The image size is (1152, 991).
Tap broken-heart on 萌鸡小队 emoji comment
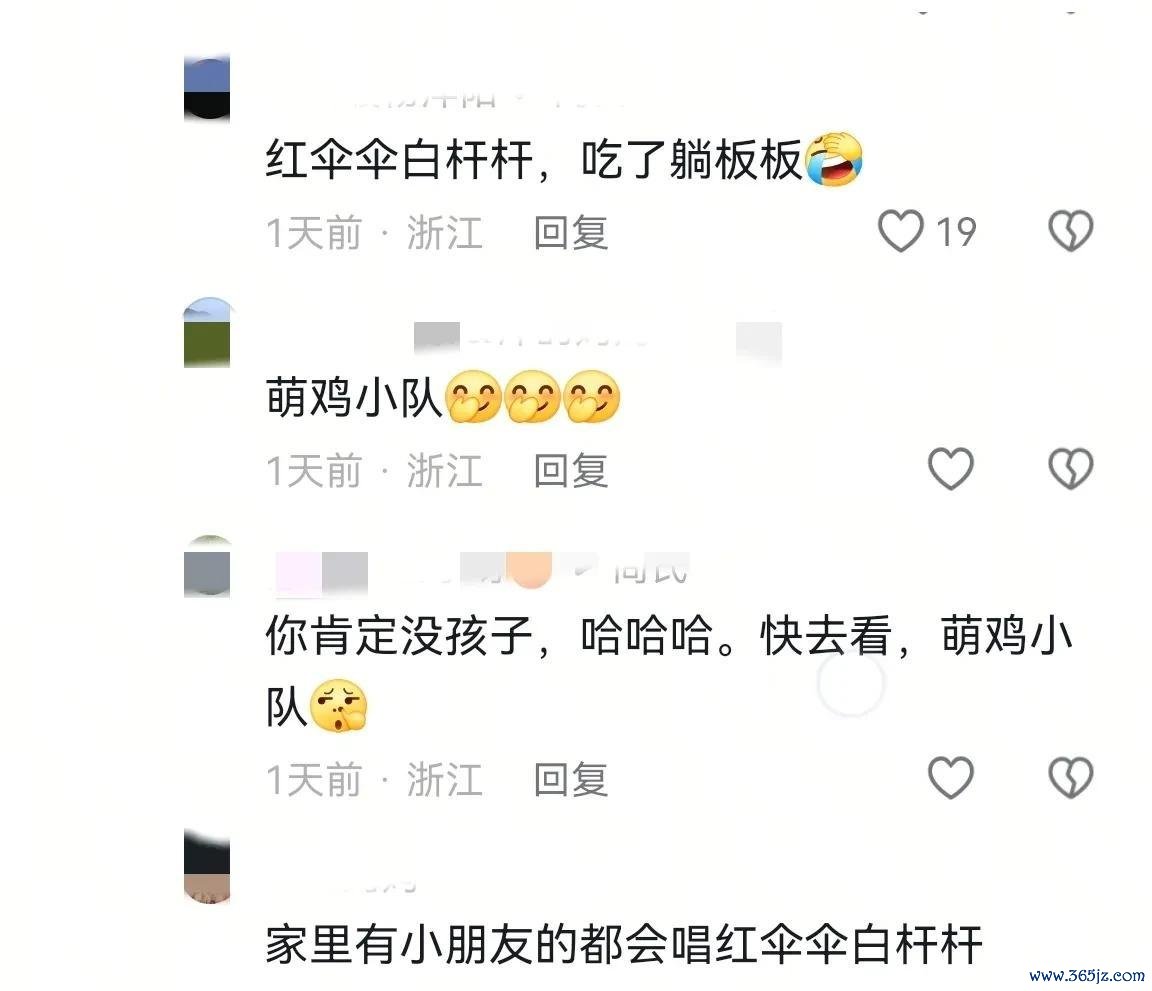(x=1070, y=469)
